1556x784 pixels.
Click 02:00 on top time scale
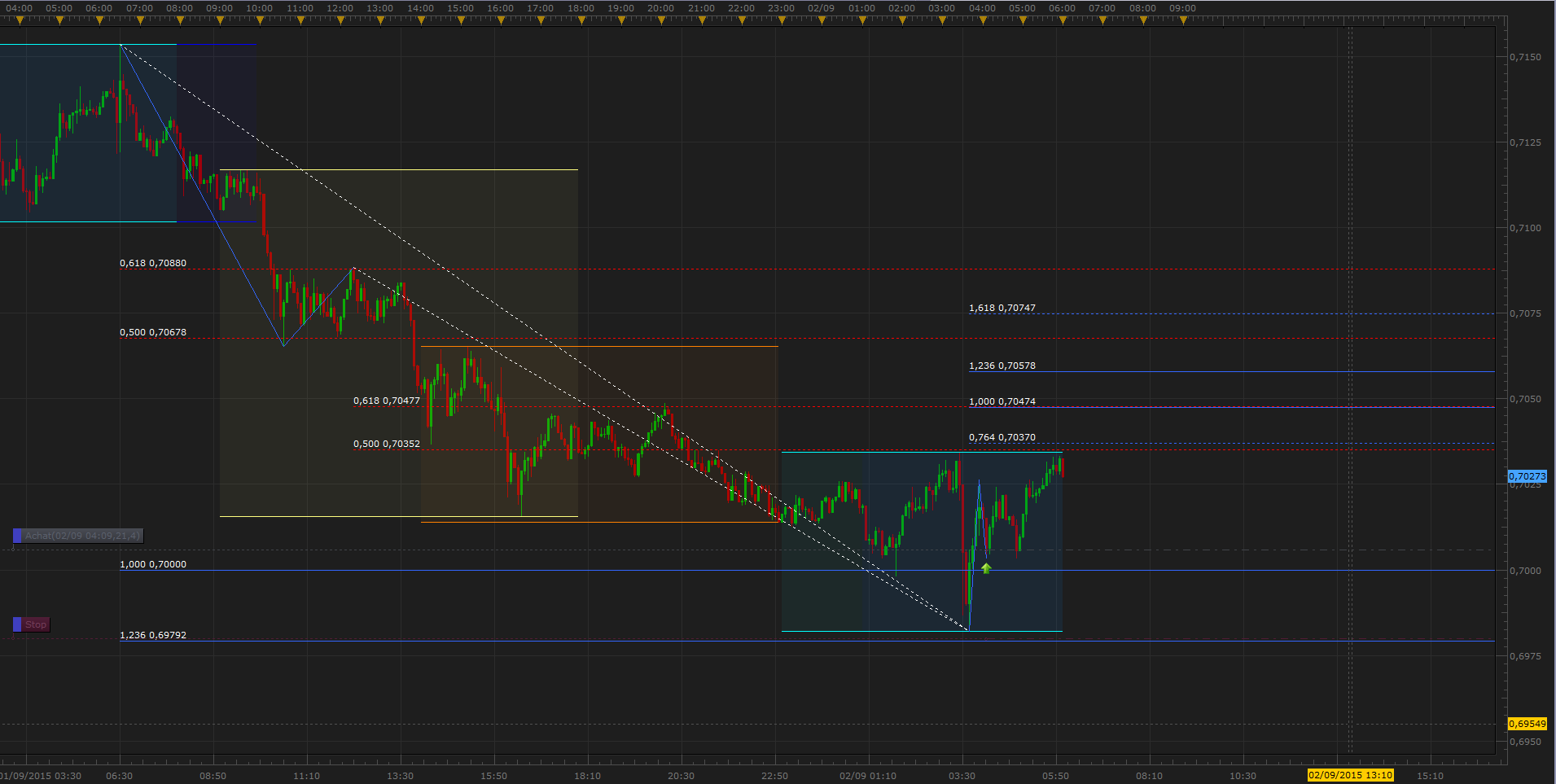902,8
